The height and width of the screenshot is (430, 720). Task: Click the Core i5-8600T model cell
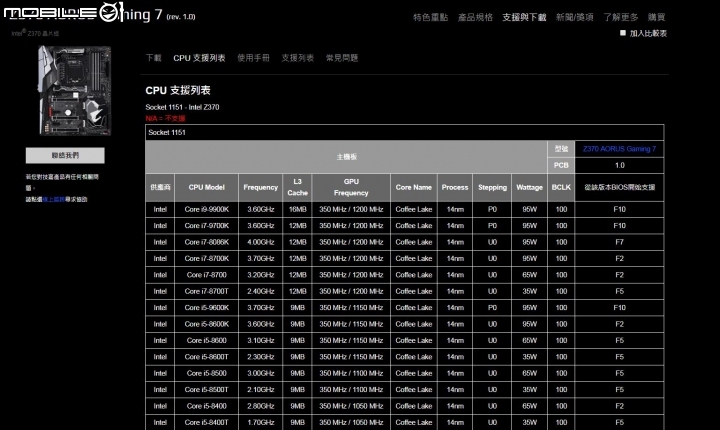pos(207,357)
